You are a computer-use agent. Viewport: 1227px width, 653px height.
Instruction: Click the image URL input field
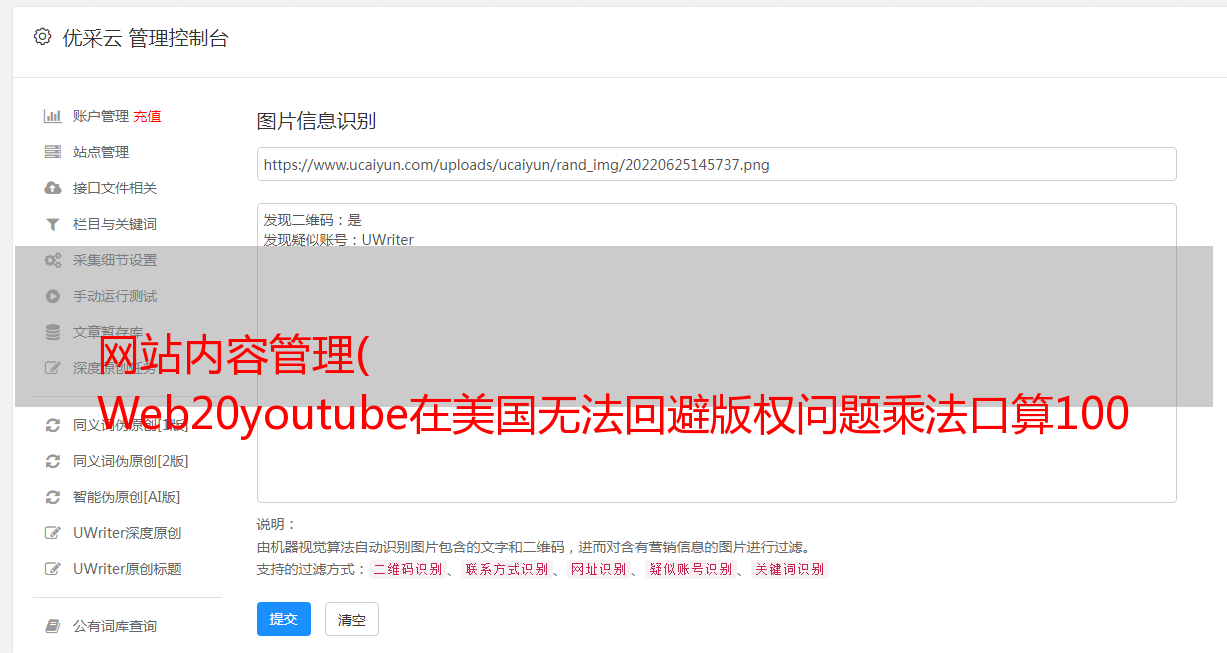click(x=716, y=164)
